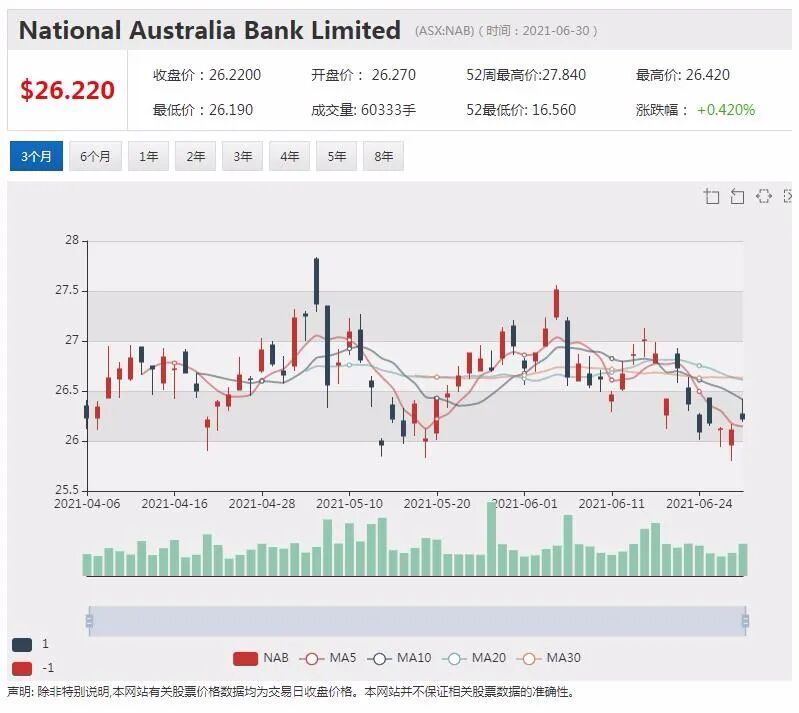Click the 2021-04-06 x-axis date label
Viewport: 799px width, 713px height.
point(87,504)
